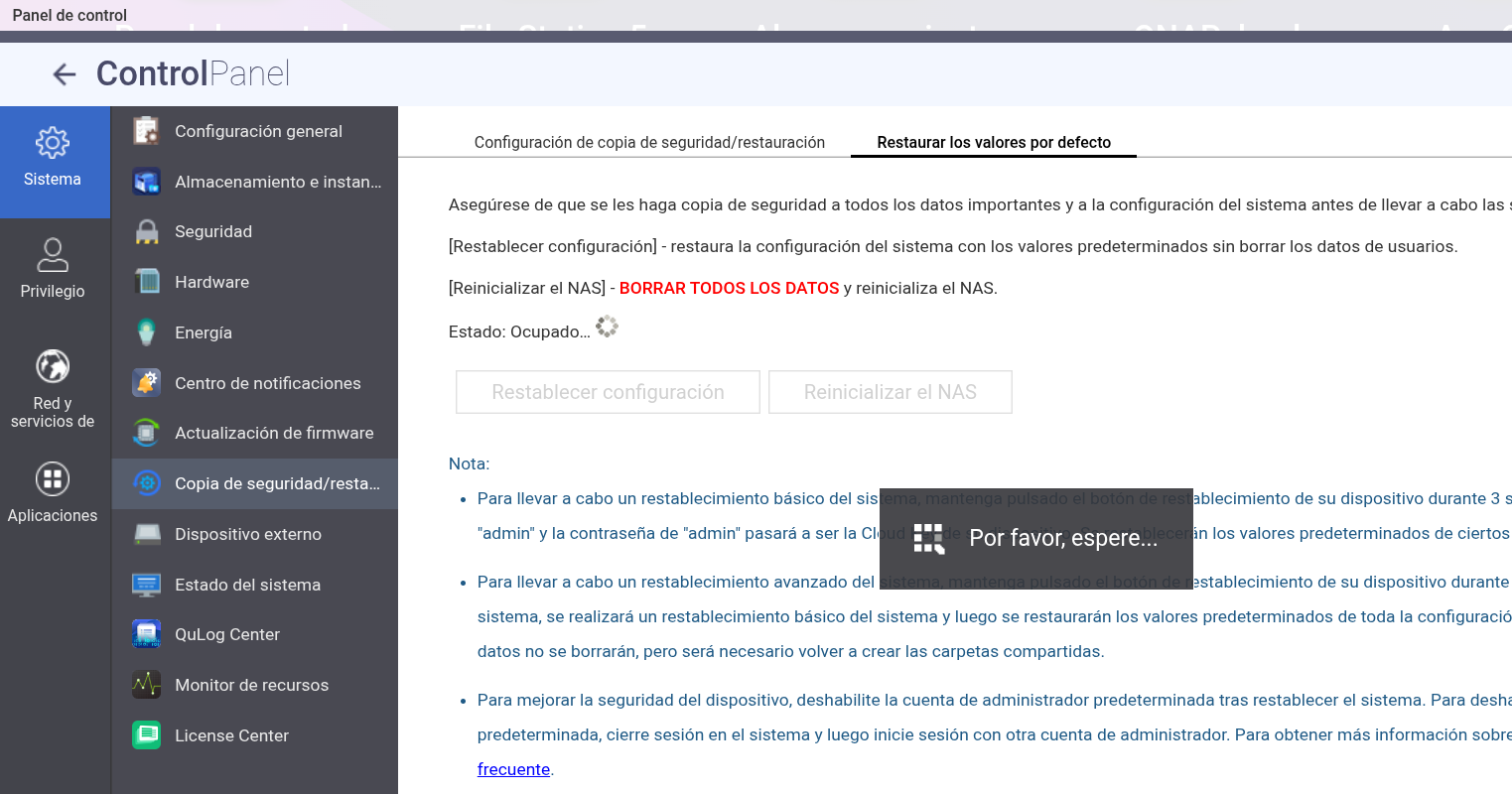Switch to Configuración de copia de seguridad/restauración tab
Viewport: 1512px width, 794px height.
coord(649,142)
